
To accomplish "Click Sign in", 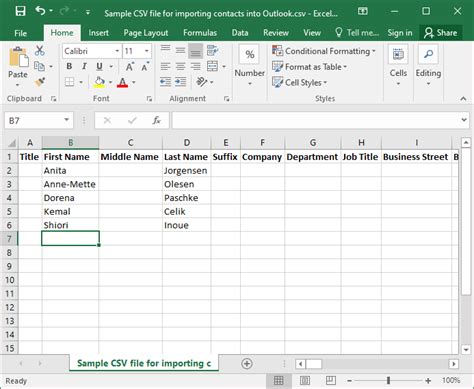I will tap(400, 33).
